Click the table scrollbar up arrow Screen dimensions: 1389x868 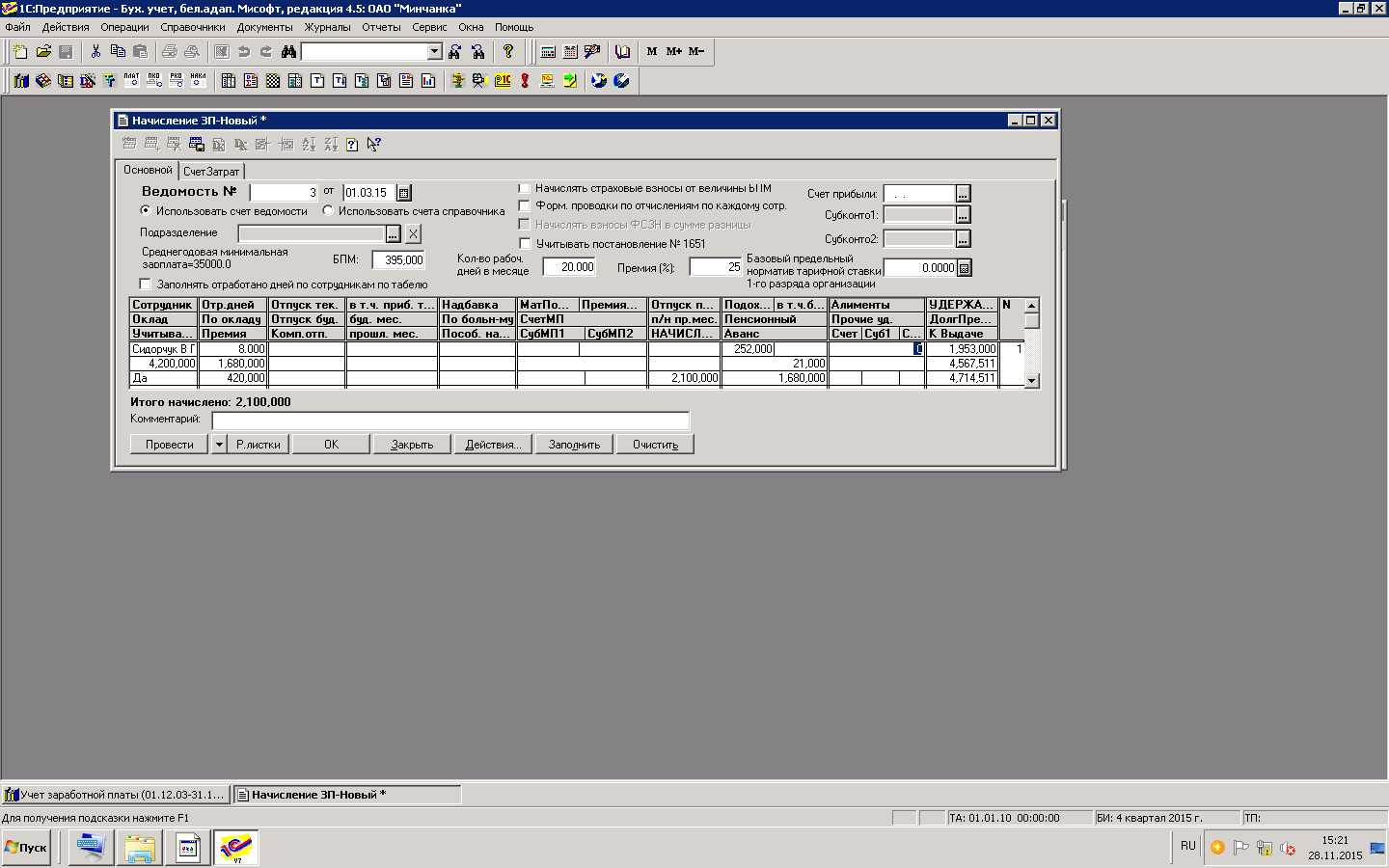(1032, 305)
